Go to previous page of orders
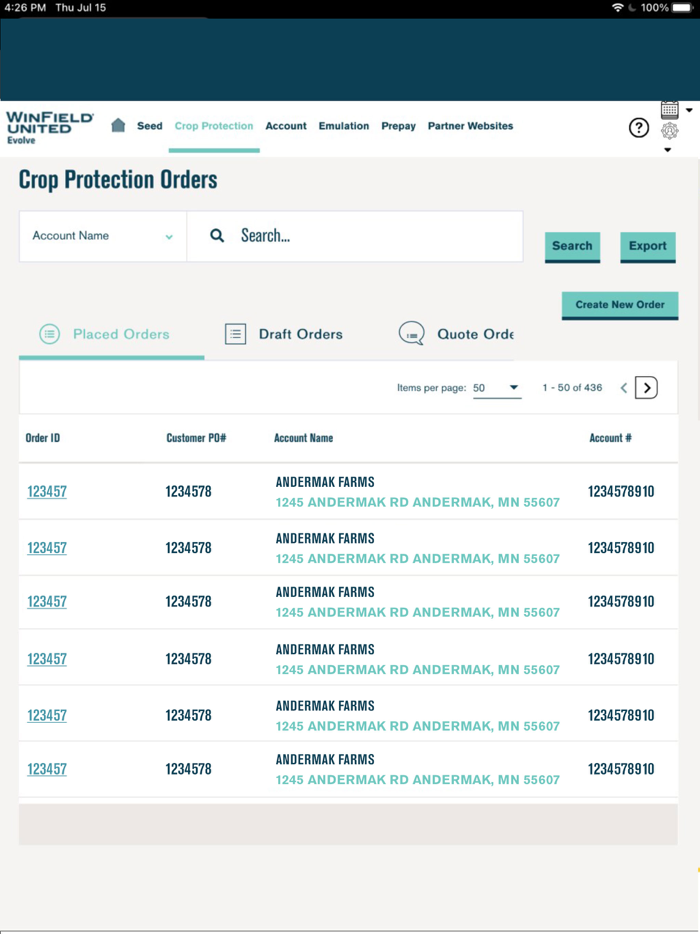The width and height of the screenshot is (700, 934). click(624, 388)
